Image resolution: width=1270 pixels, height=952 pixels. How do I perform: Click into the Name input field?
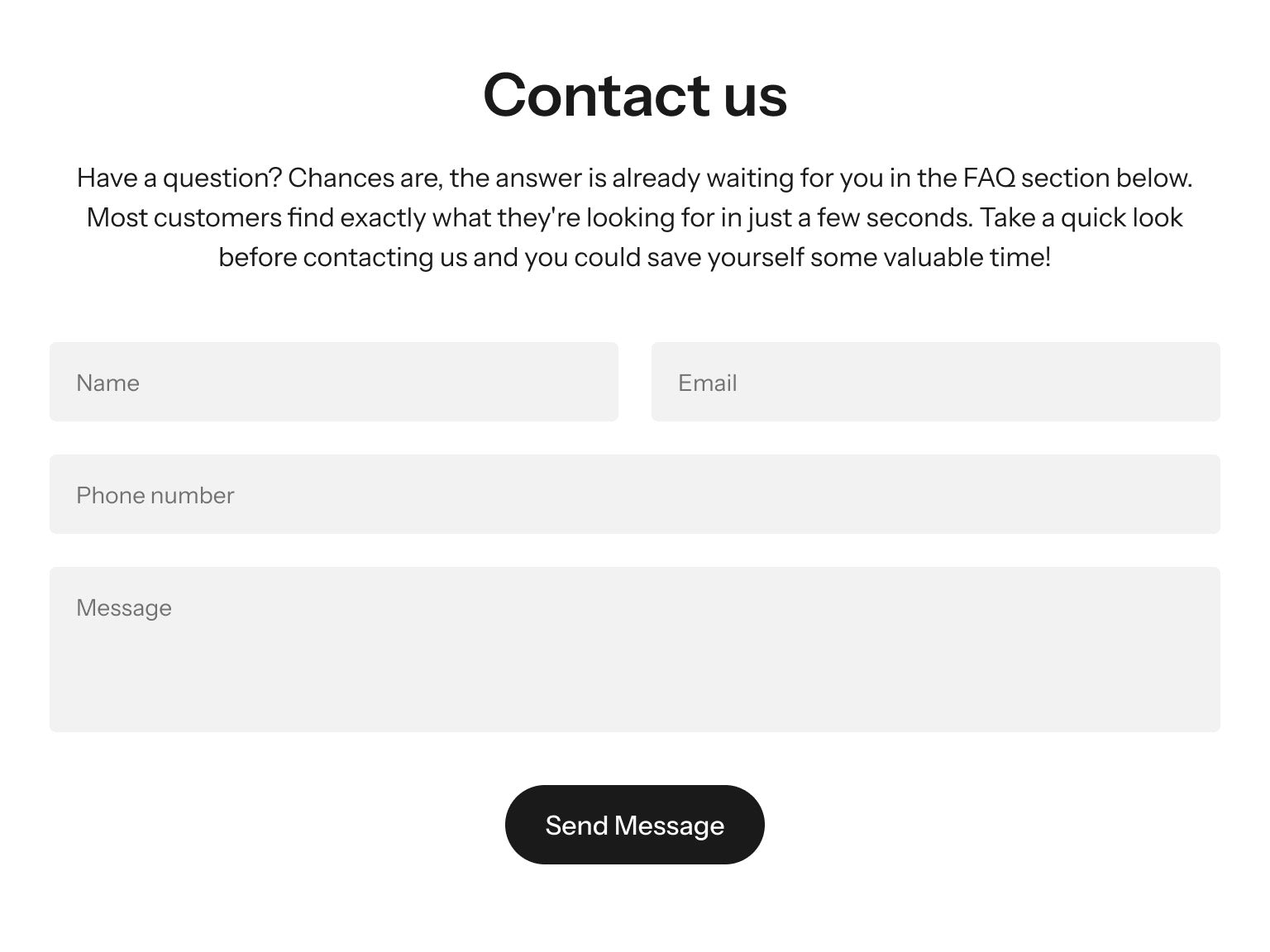point(333,382)
